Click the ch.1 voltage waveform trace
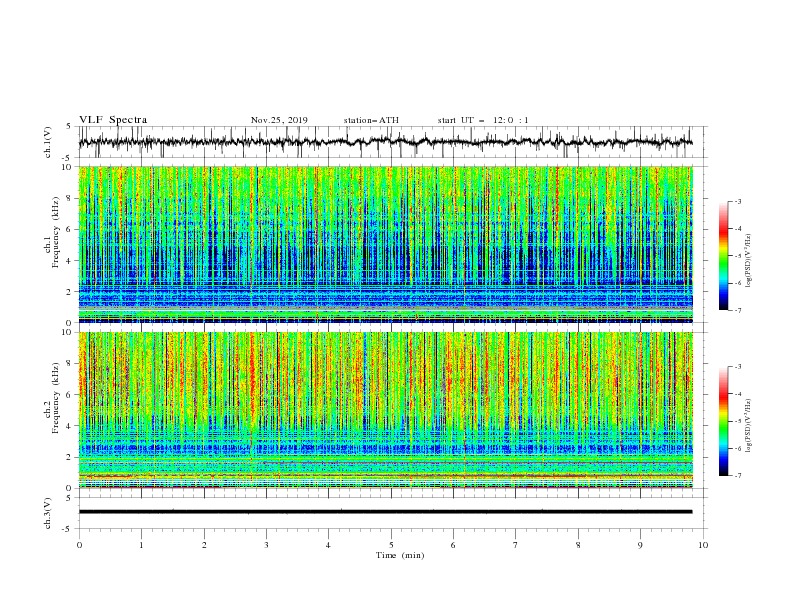Screen dimensions: 792x612 (x=386, y=142)
